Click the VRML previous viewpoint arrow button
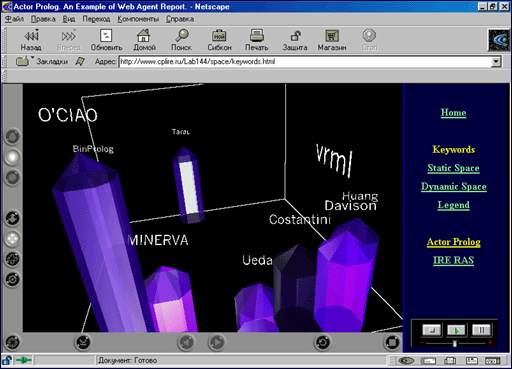The image size is (512, 369). (x=186, y=342)
